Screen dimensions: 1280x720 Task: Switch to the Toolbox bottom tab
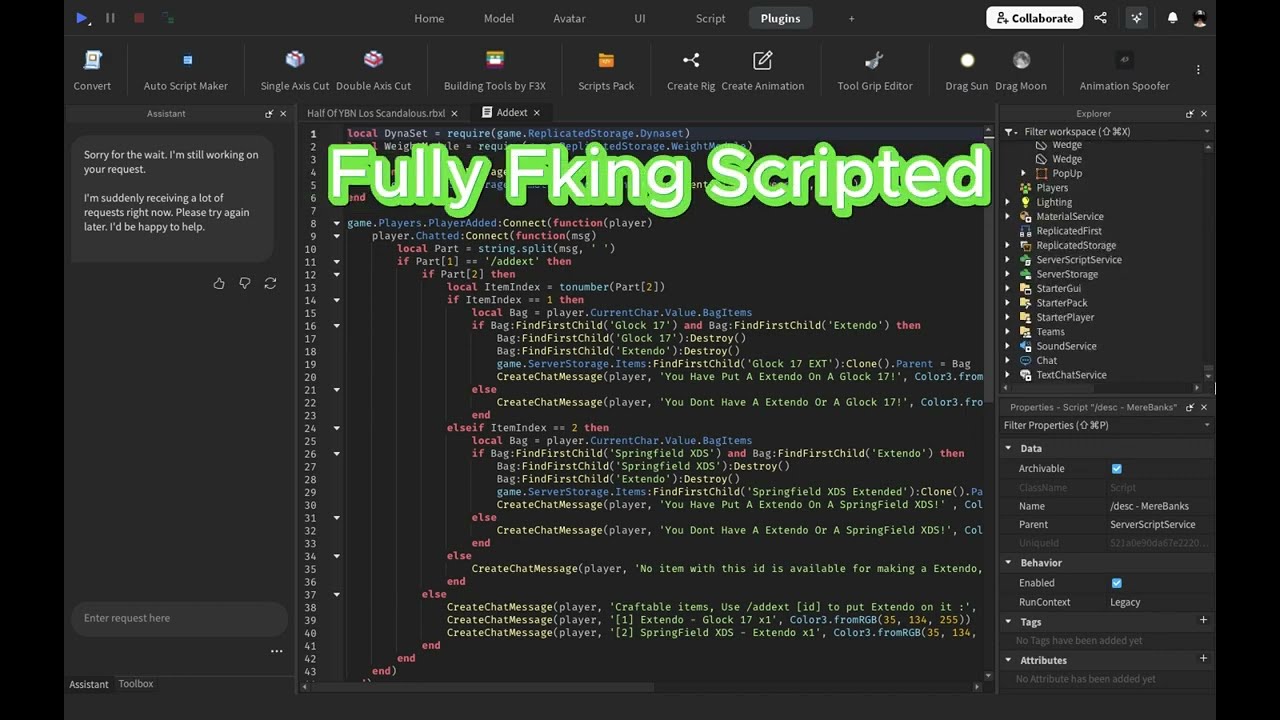136,684
